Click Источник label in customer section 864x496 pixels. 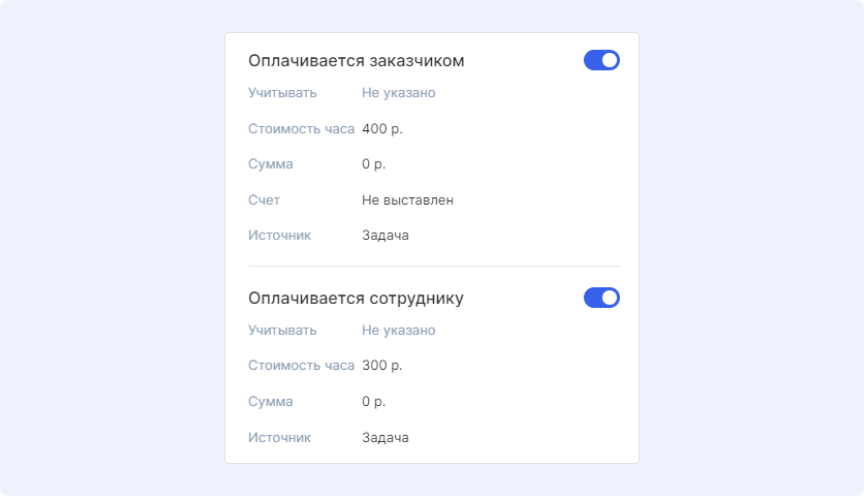279,236
